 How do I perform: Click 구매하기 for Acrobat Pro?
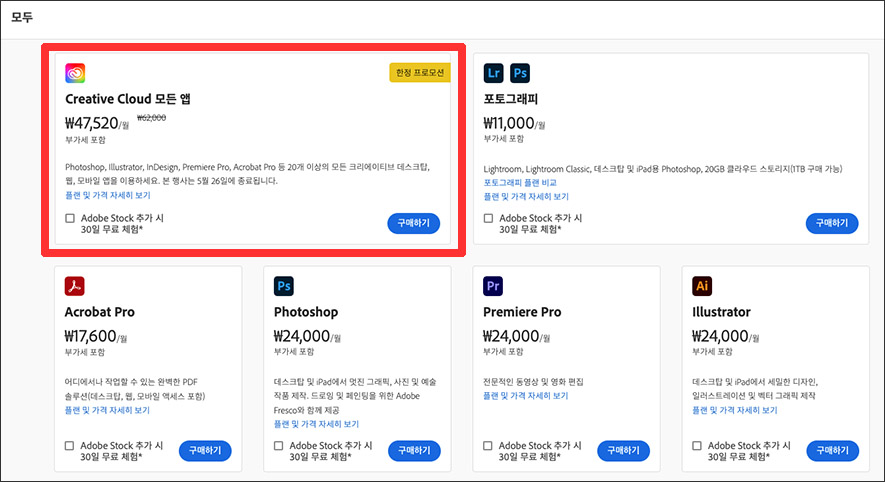tap(205, 450)
